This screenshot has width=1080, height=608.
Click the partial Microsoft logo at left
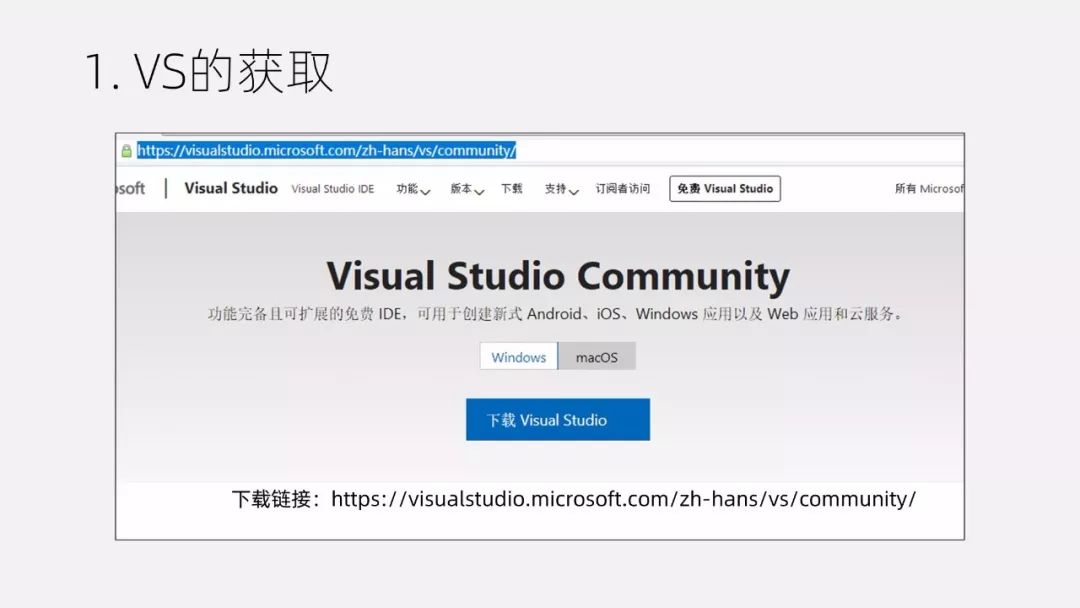pyautogui.click(x=131, y=189)
